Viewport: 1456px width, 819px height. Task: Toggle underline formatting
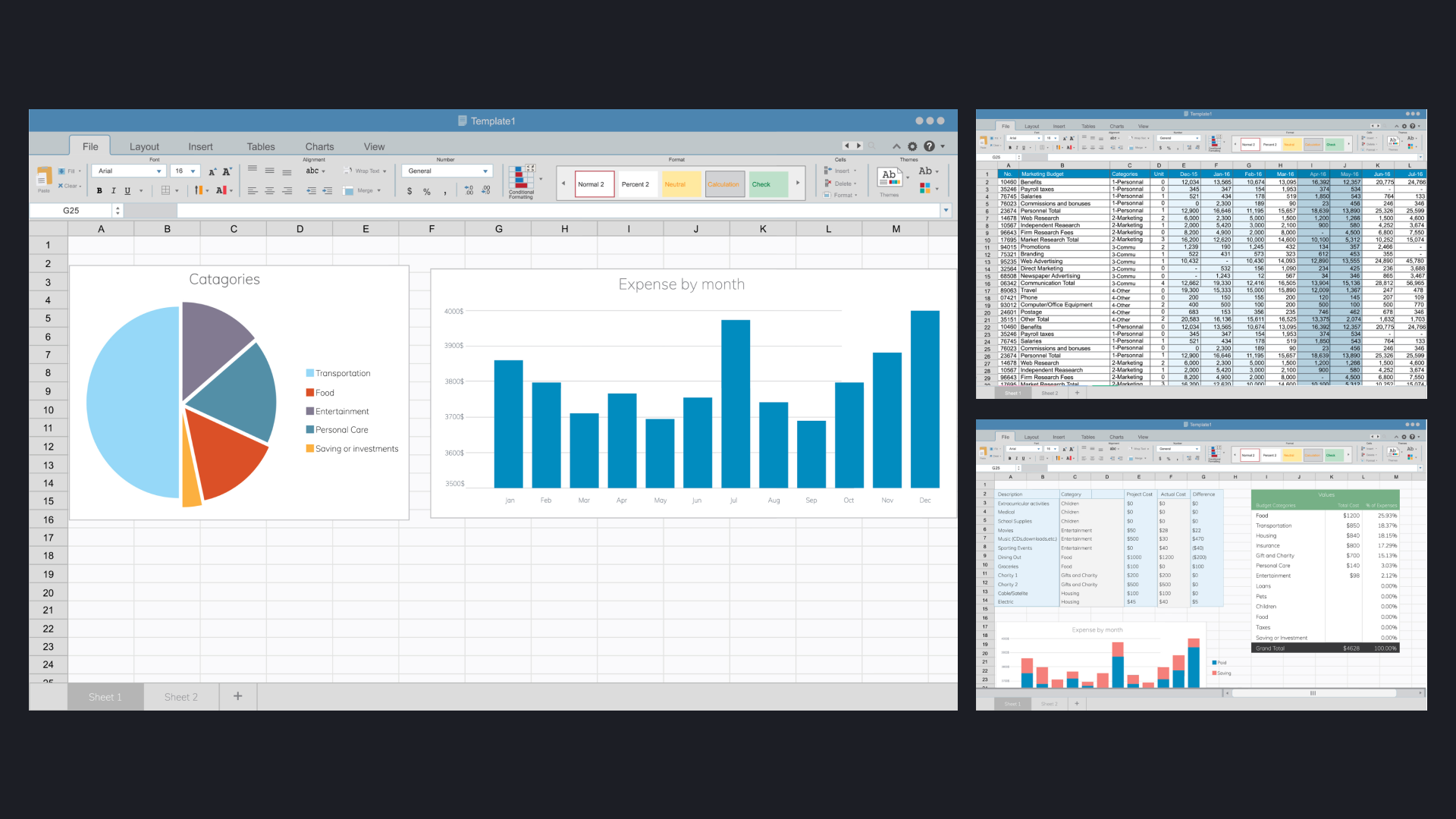click(x=127, y=191)
